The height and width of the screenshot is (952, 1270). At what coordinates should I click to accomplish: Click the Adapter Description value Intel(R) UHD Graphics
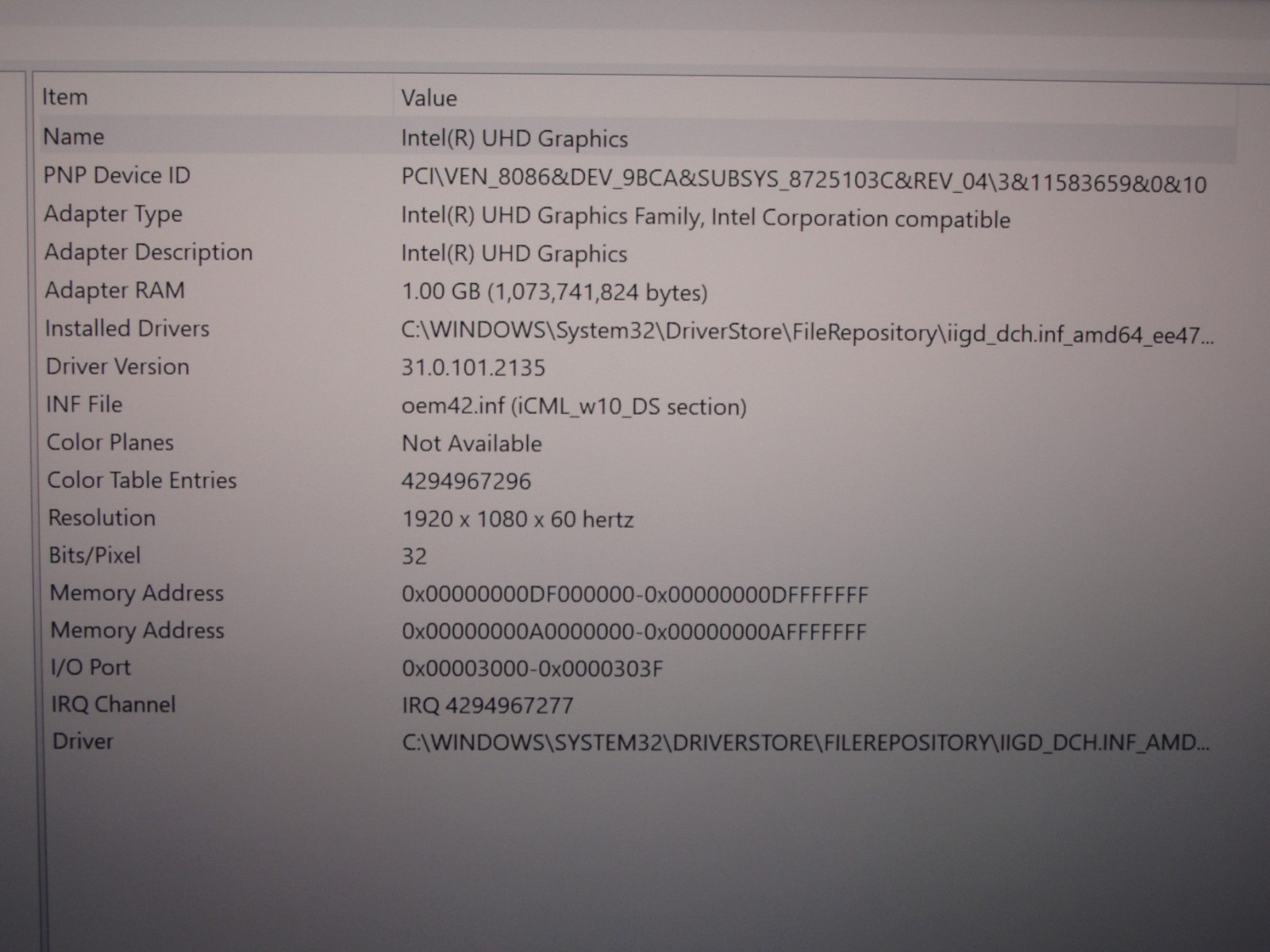[514, 254]
